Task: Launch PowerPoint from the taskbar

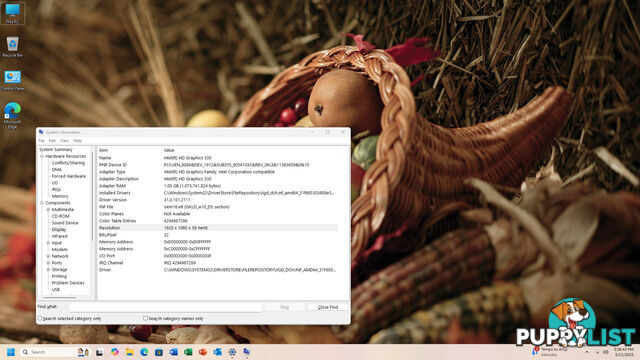Action: [x=203, y=352]
